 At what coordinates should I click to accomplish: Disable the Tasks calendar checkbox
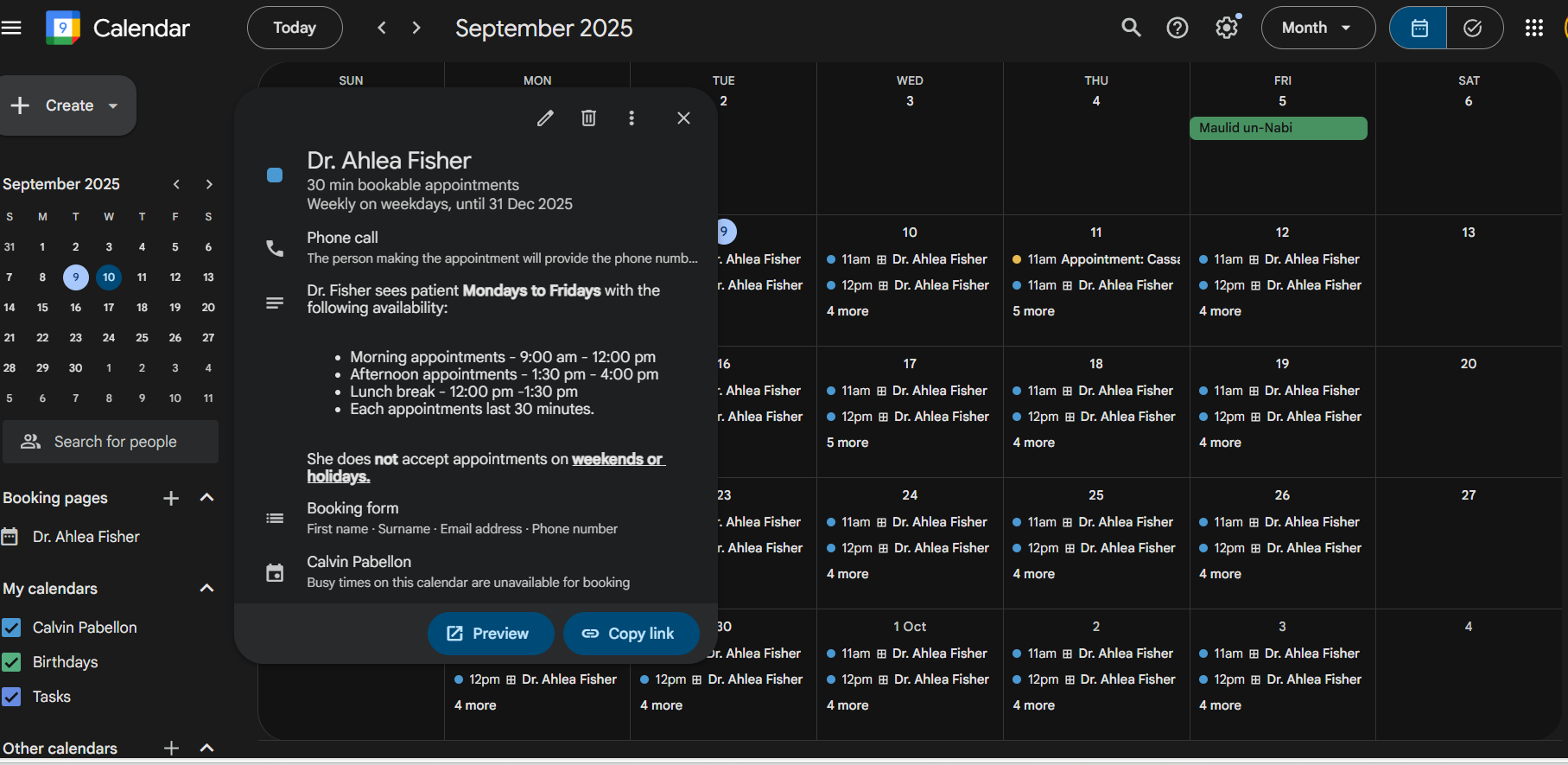click(x=12, y=697)
